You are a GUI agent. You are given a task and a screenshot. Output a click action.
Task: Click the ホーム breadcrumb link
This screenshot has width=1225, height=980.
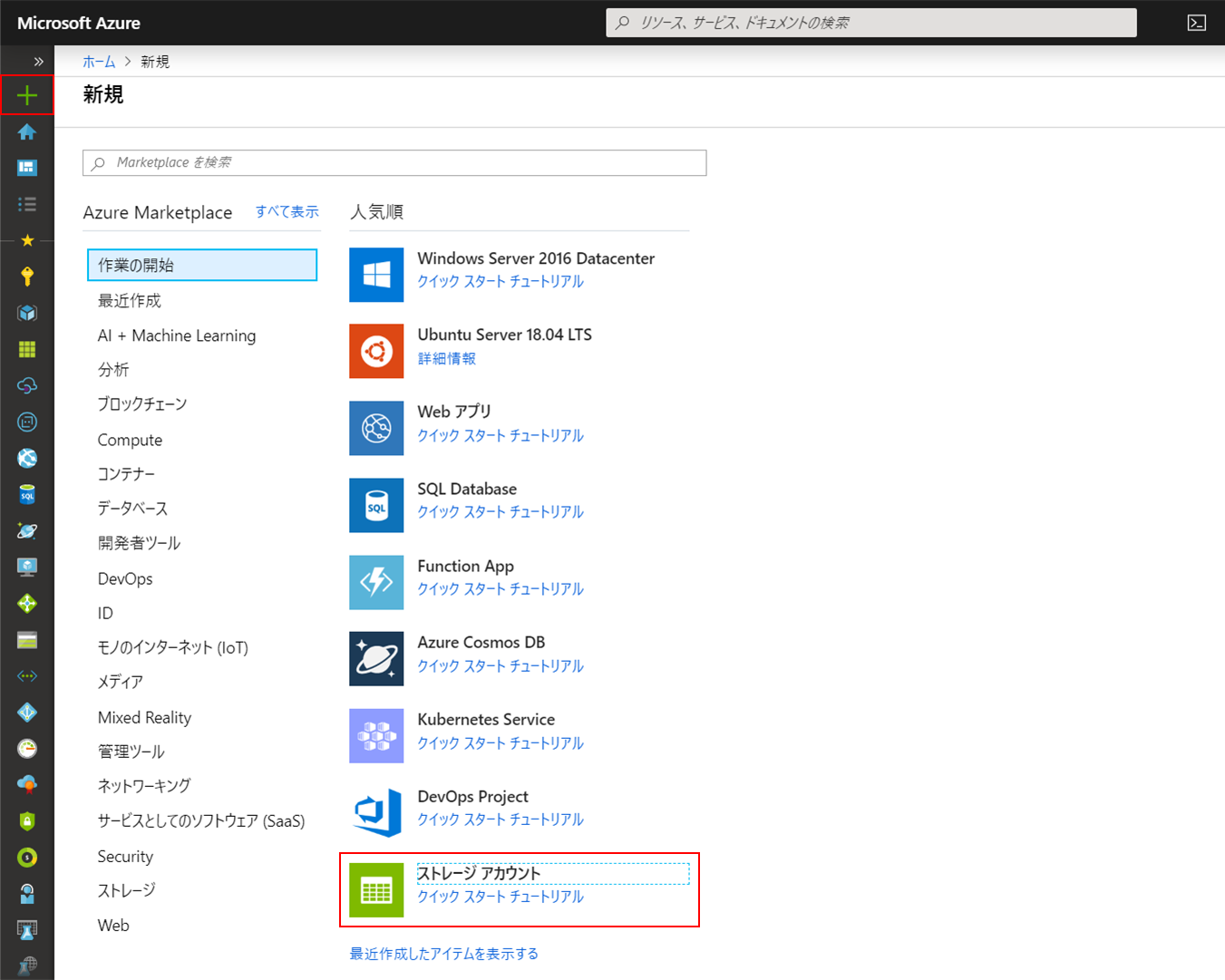[x=99, y=62]
